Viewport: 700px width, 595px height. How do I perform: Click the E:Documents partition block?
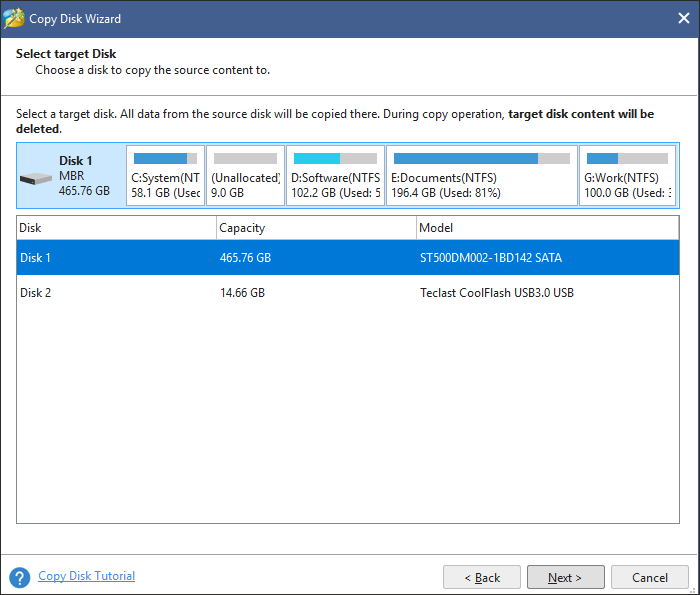tap(482, 175)
